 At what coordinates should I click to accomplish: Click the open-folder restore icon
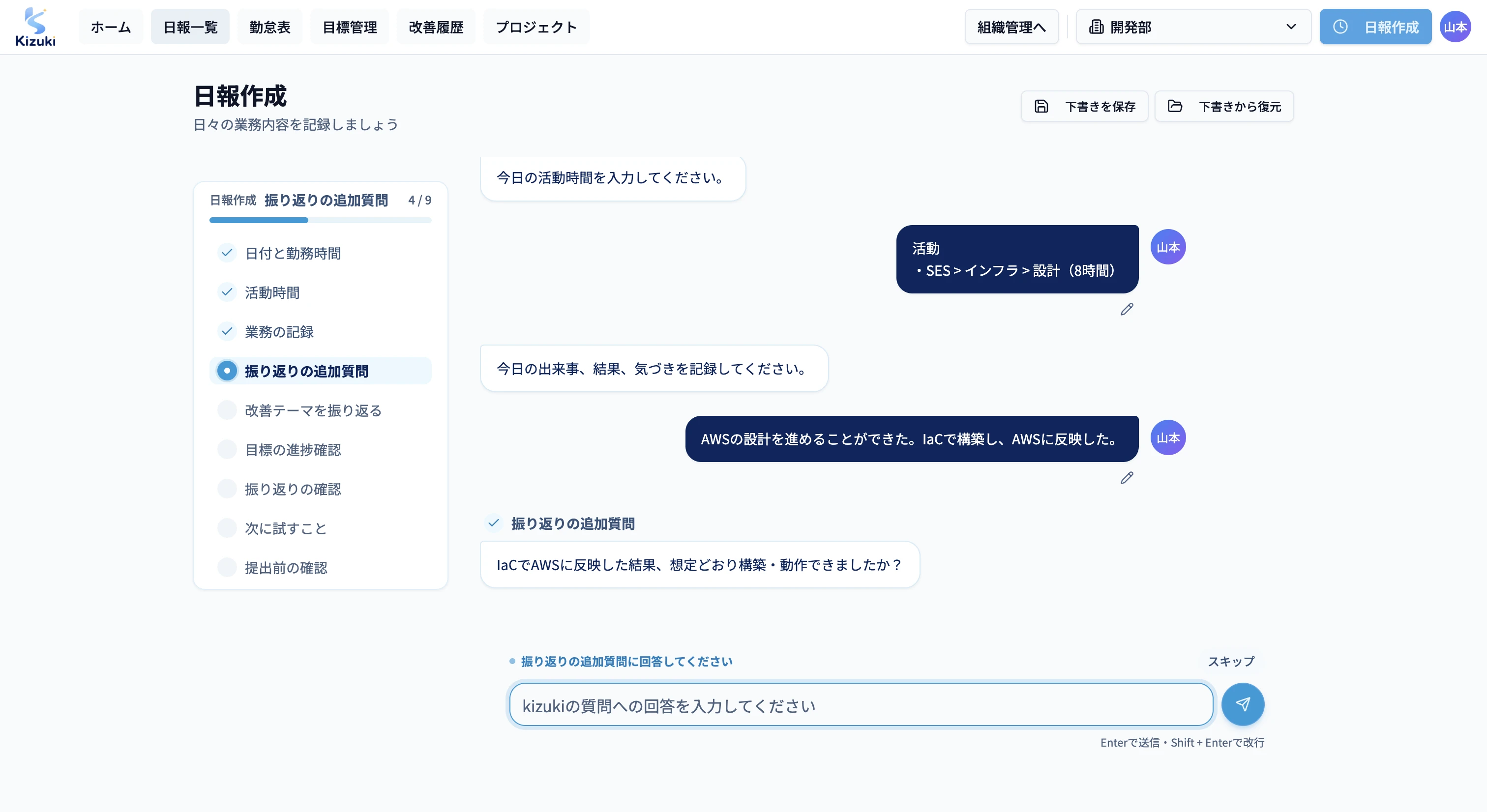1175,106
